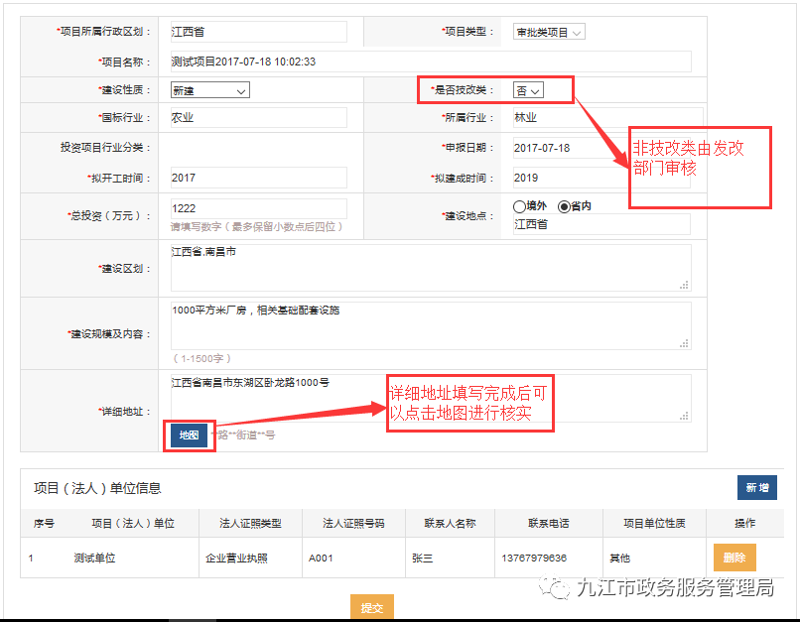Viewport: 800px width, 622px height.
Task: Click the 联系人名称 column header
Action: [x=450, y=523]
